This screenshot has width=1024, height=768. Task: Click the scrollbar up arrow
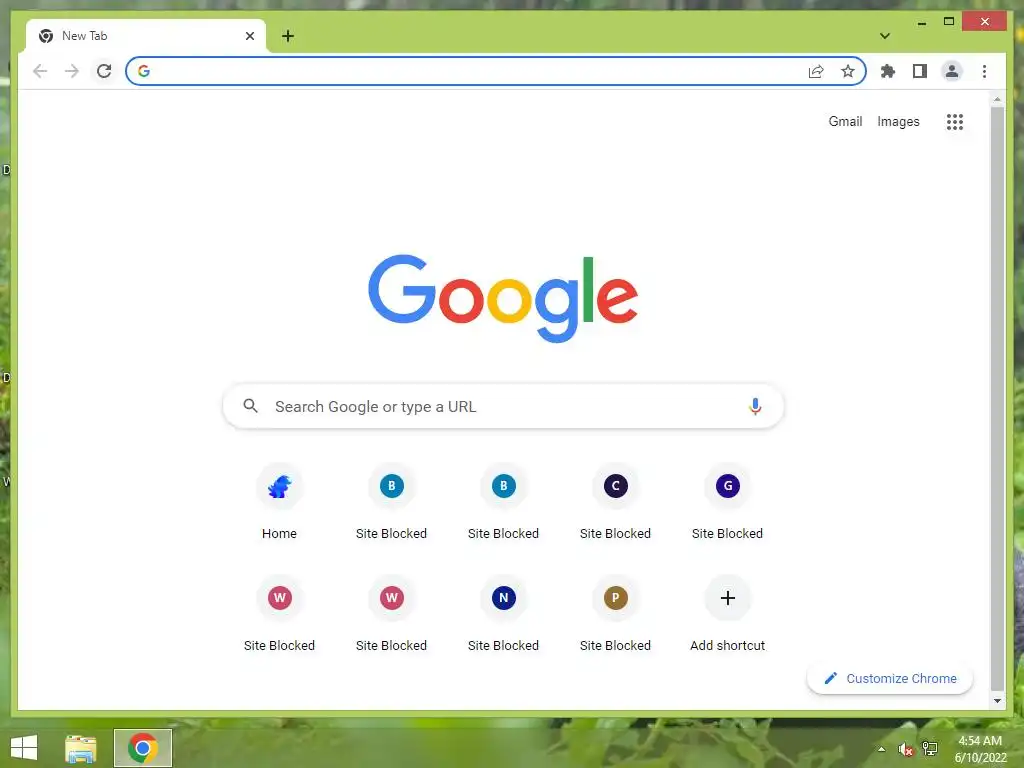[x=997, y=99]
